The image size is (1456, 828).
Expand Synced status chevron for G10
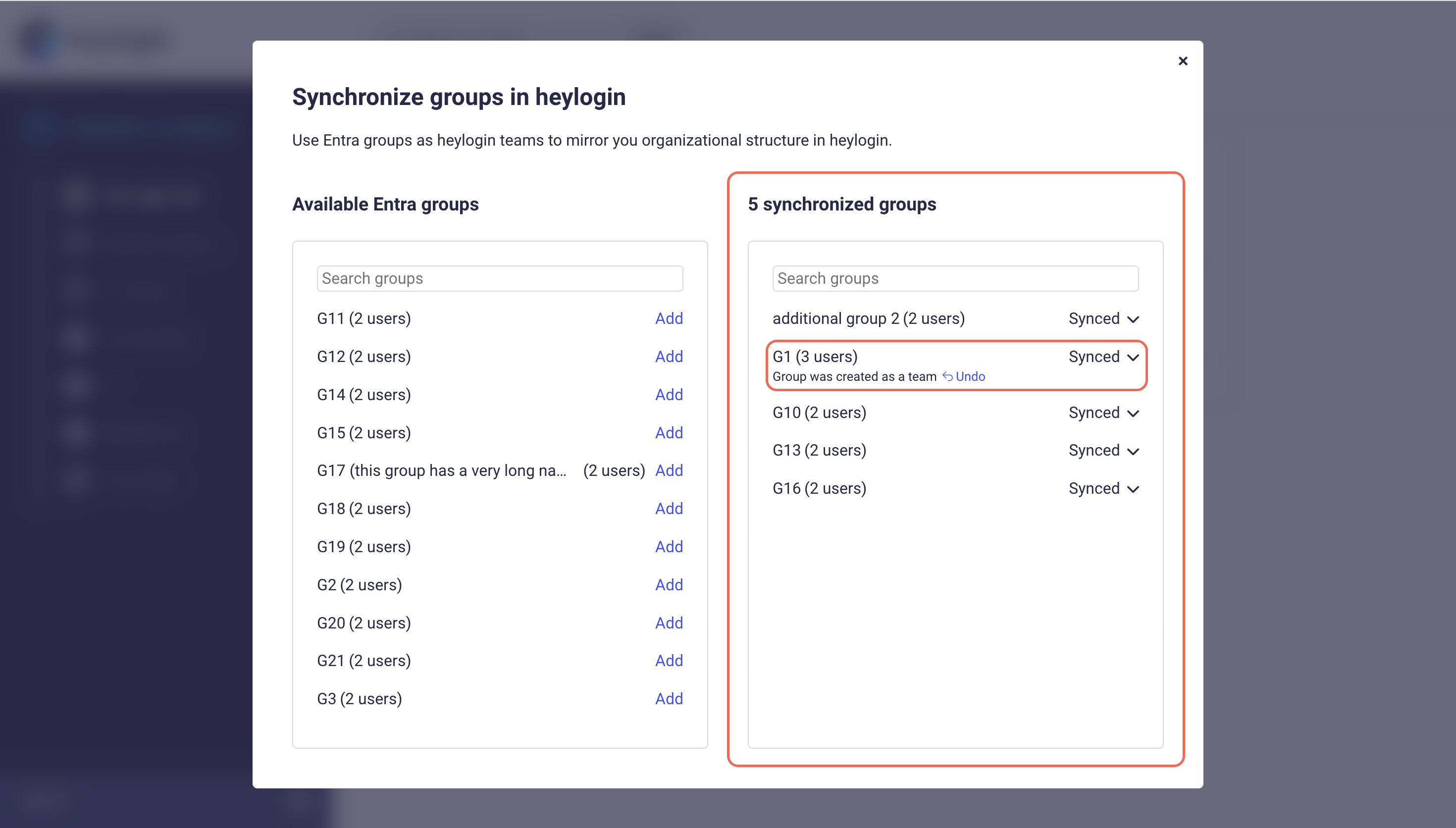click(1132, 413)
